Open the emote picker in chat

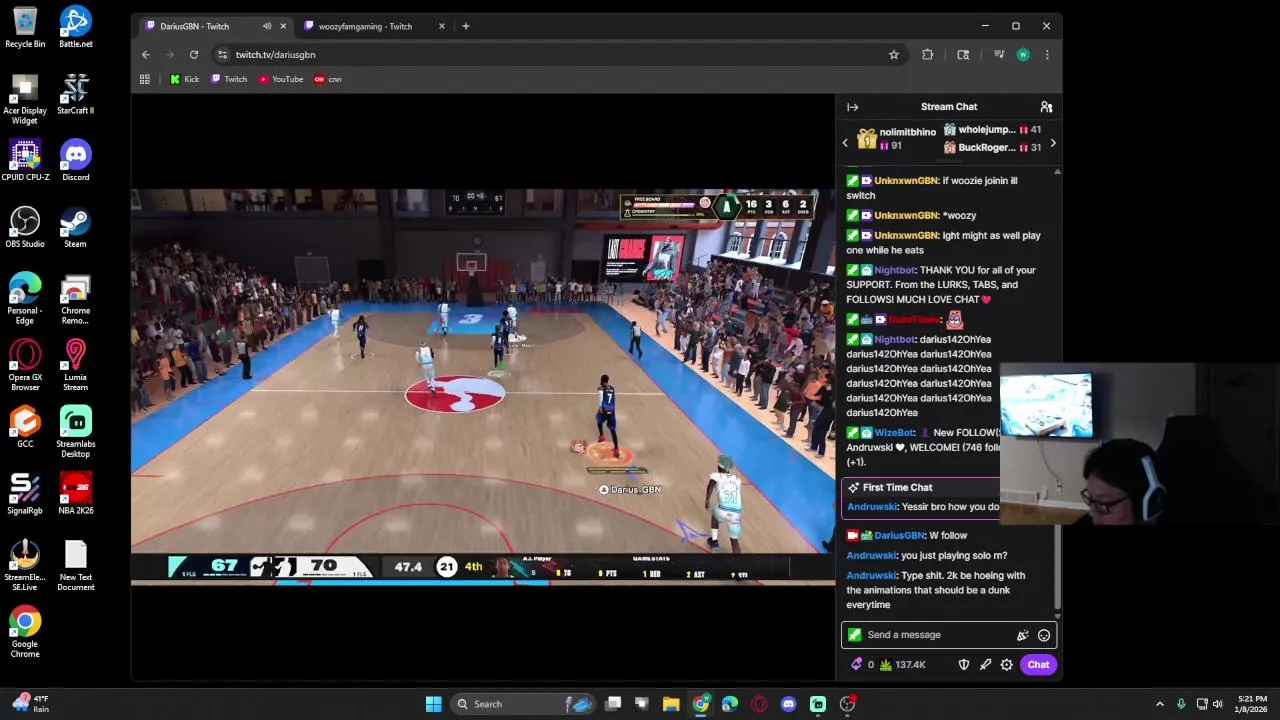click(1044, 635)
